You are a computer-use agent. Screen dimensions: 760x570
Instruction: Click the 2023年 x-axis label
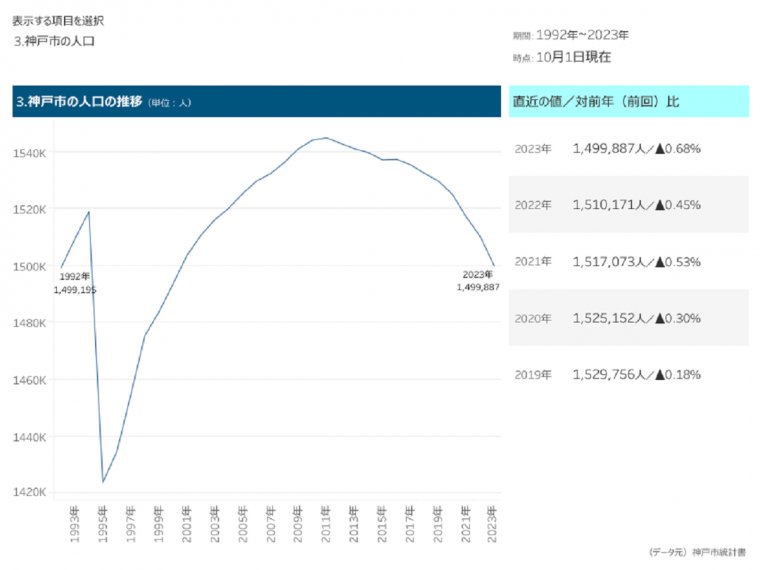pyautogui.click(x=491, y=524)
